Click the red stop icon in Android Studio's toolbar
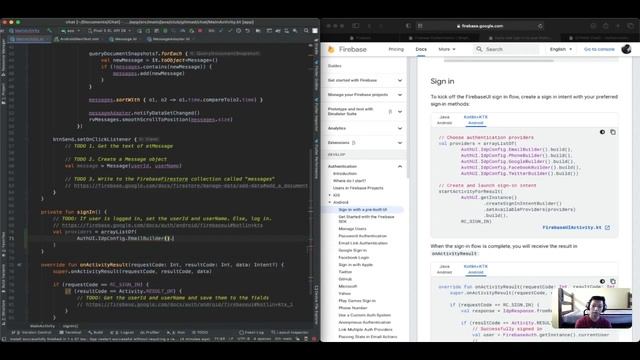This screenshot has height=360, width=640. pos(200,31)
